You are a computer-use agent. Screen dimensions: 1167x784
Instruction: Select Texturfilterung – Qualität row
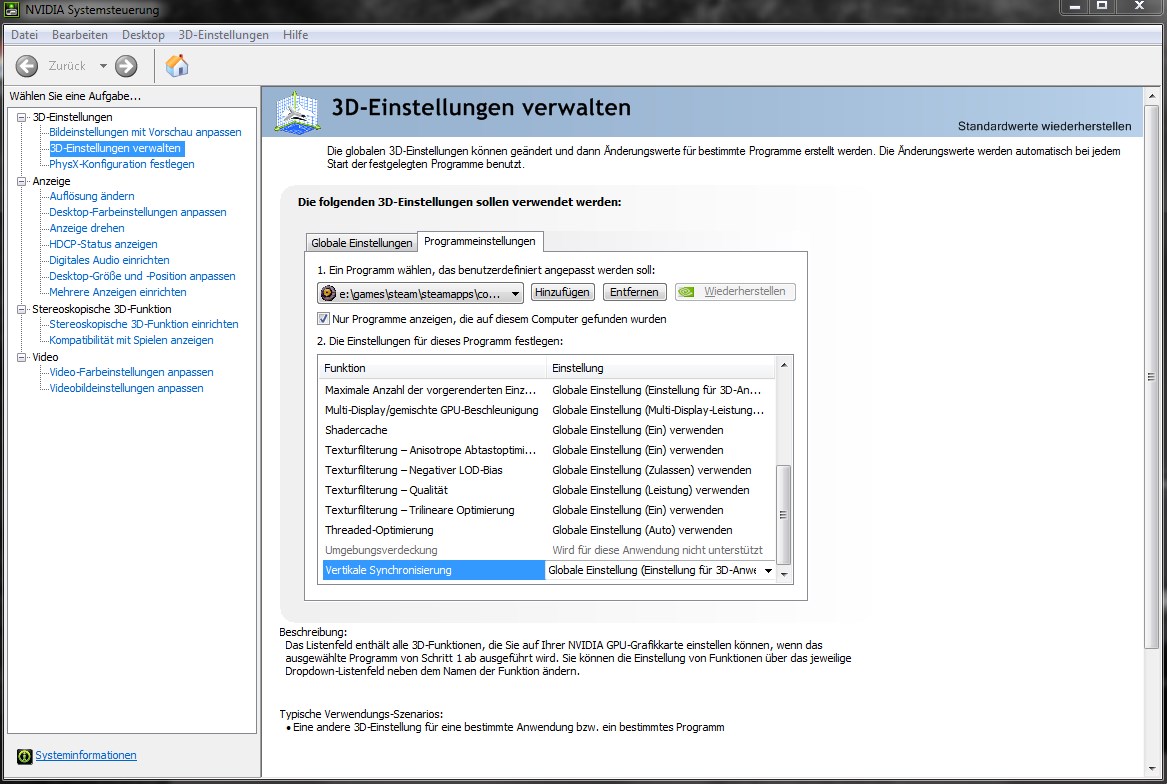point(547,491)
